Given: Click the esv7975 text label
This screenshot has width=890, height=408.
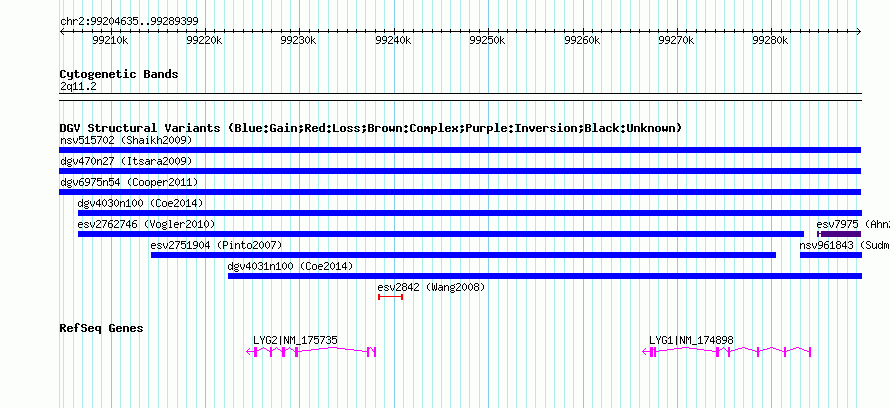Looking at the screenshot, I should 837,224.
